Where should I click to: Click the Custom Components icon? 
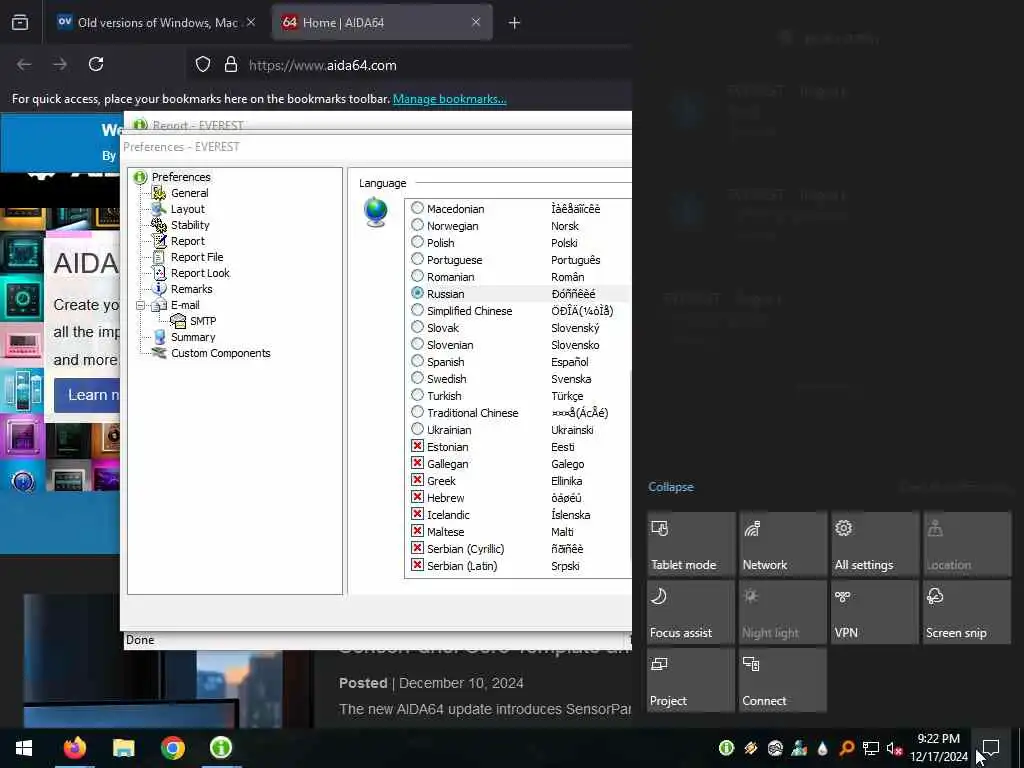(159, 353)
